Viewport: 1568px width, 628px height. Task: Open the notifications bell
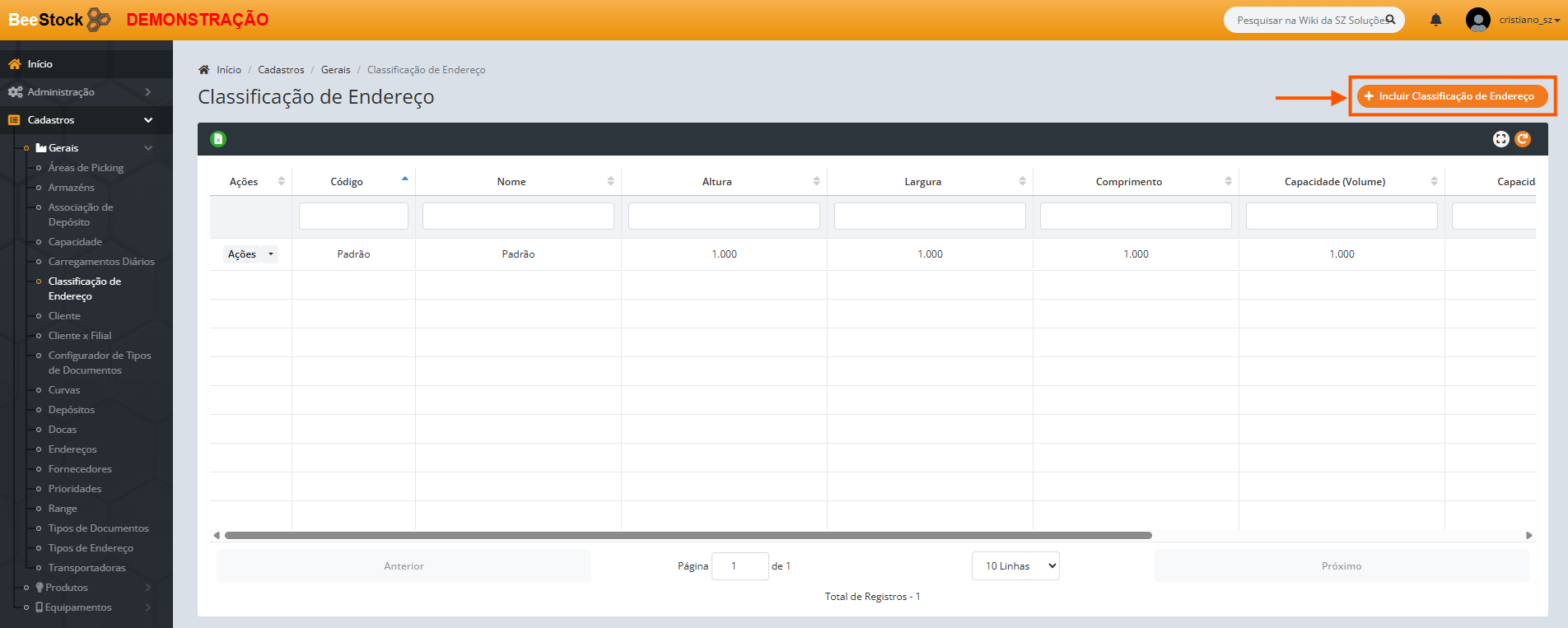(1435, 20)
